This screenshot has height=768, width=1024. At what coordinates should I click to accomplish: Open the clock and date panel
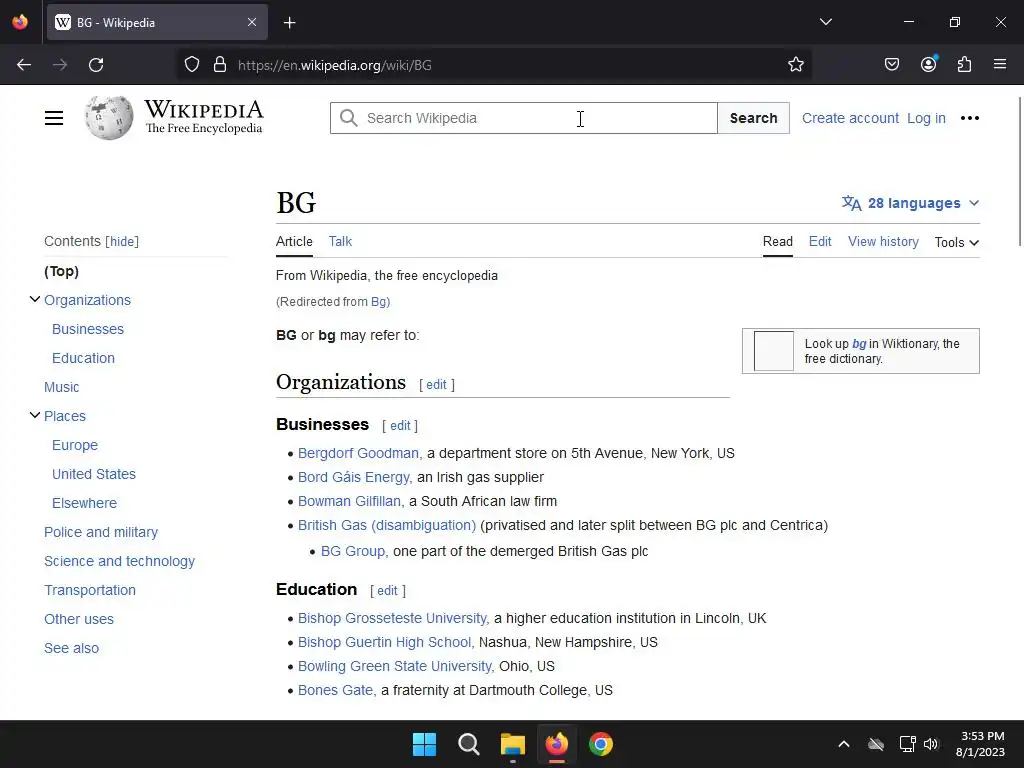tap(980, 744)
